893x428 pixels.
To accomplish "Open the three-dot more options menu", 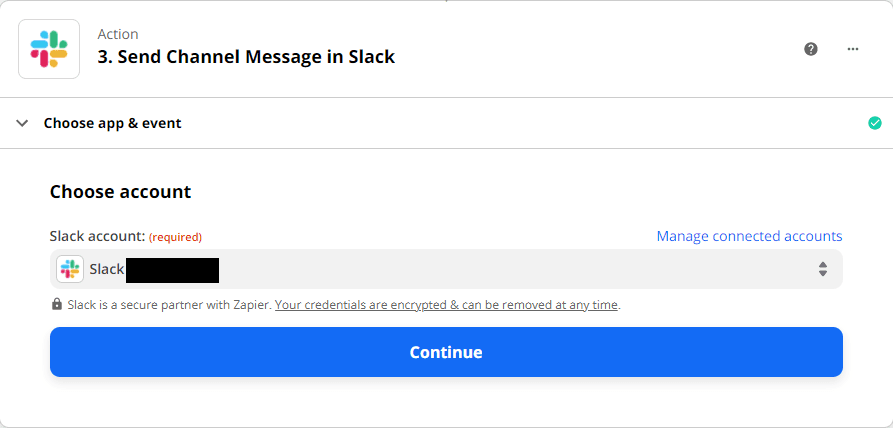I will [853, 49].
